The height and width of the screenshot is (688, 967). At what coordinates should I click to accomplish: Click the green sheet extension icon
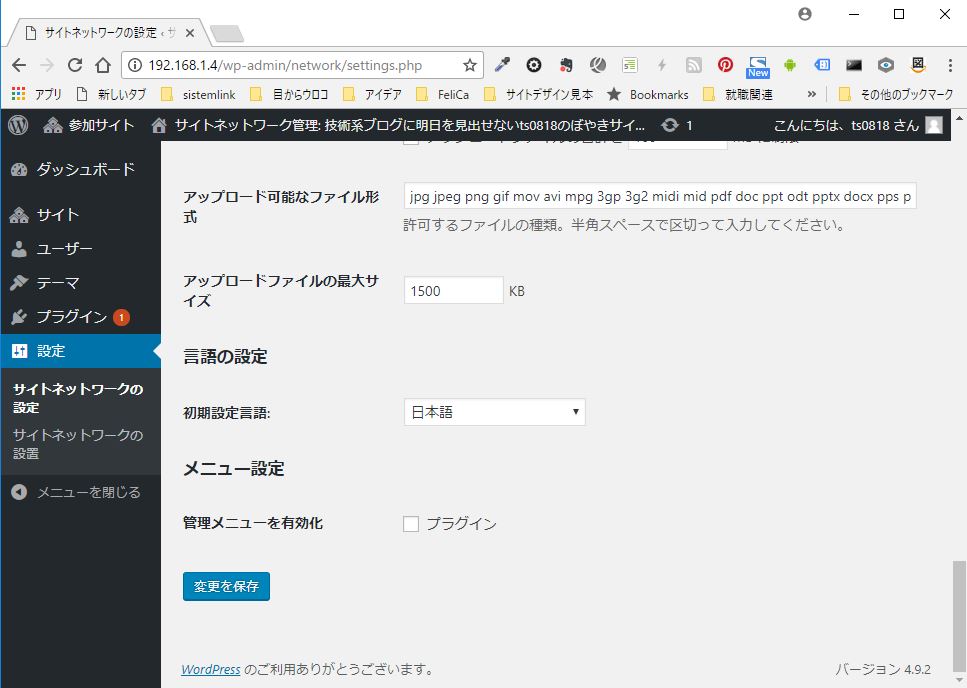pos(630,65)
